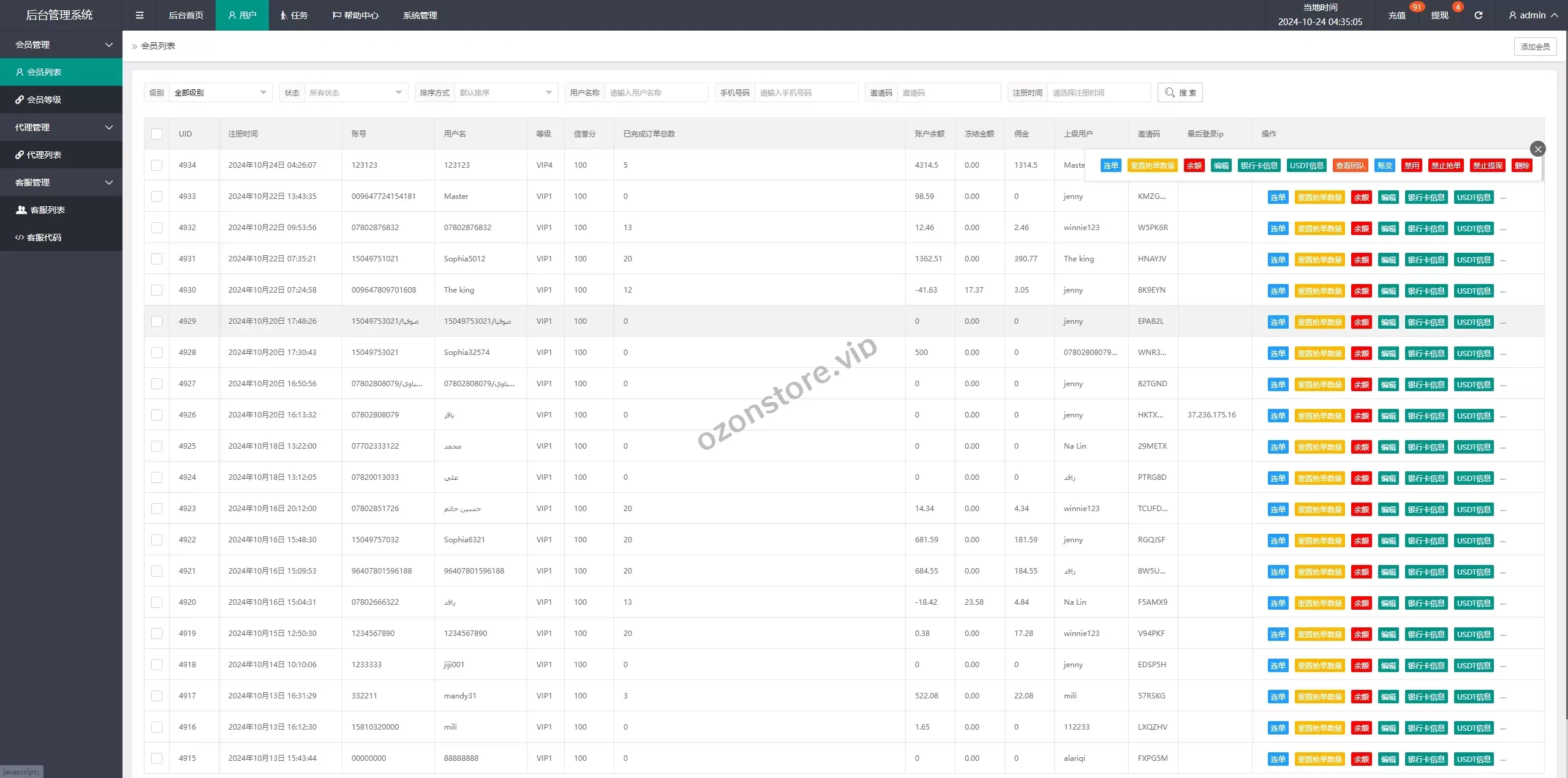1568x778 pixels.
Task: Open 会员等级 link icon in sidebar
Action: pyautogui.click(x=20, y=100)
